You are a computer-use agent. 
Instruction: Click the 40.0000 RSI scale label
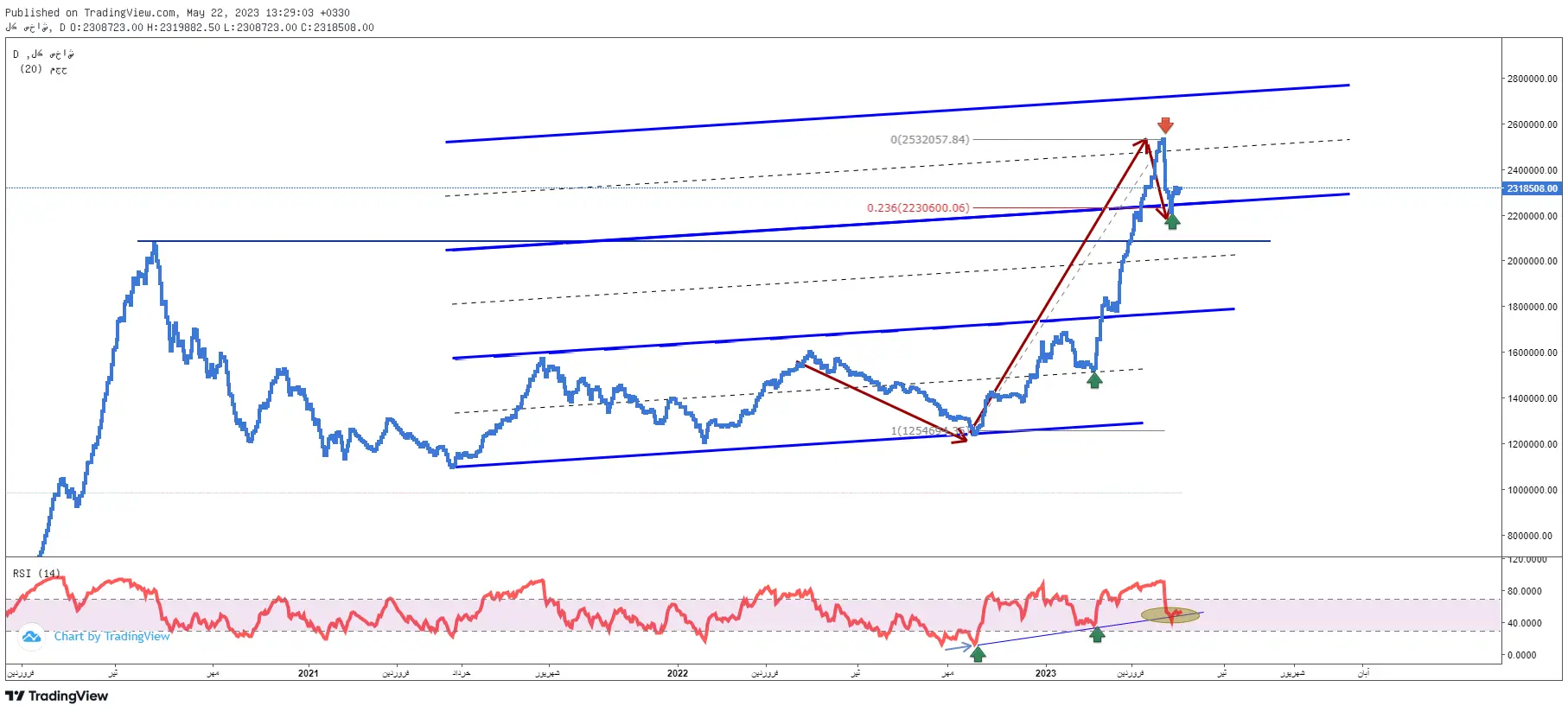pos(1524,623)
